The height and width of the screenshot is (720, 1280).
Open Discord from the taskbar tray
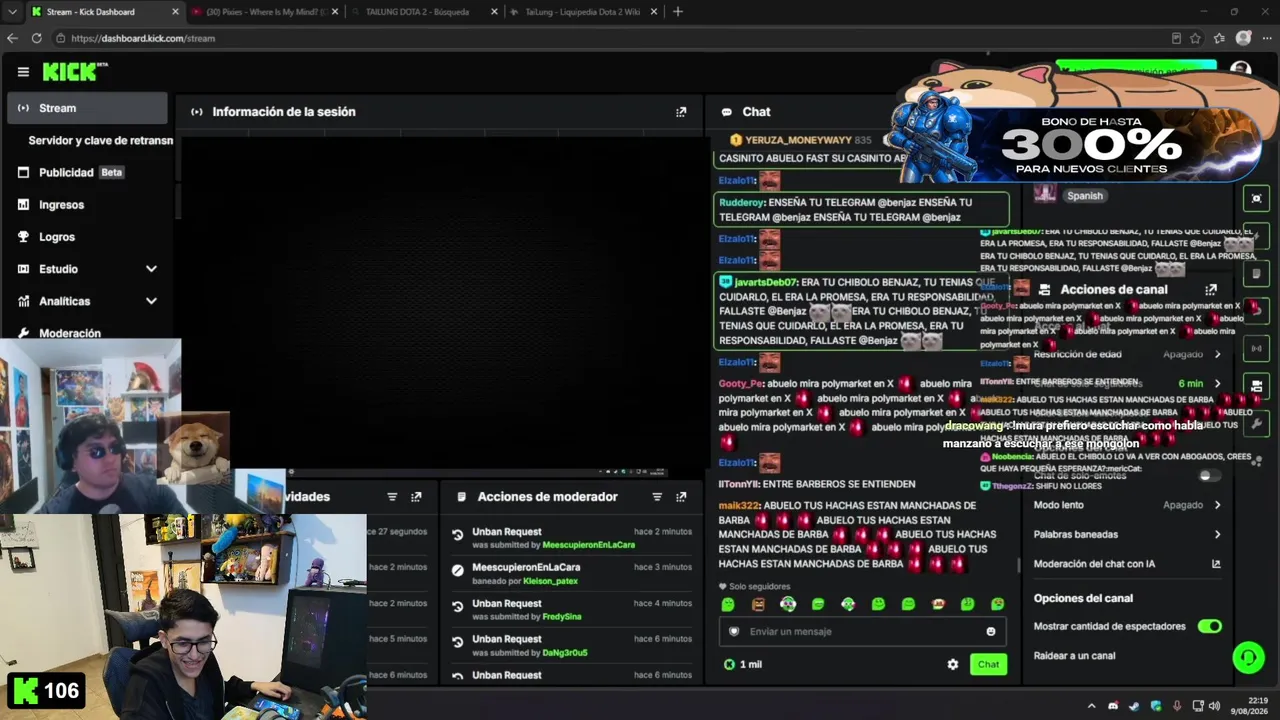point(1113,706)
